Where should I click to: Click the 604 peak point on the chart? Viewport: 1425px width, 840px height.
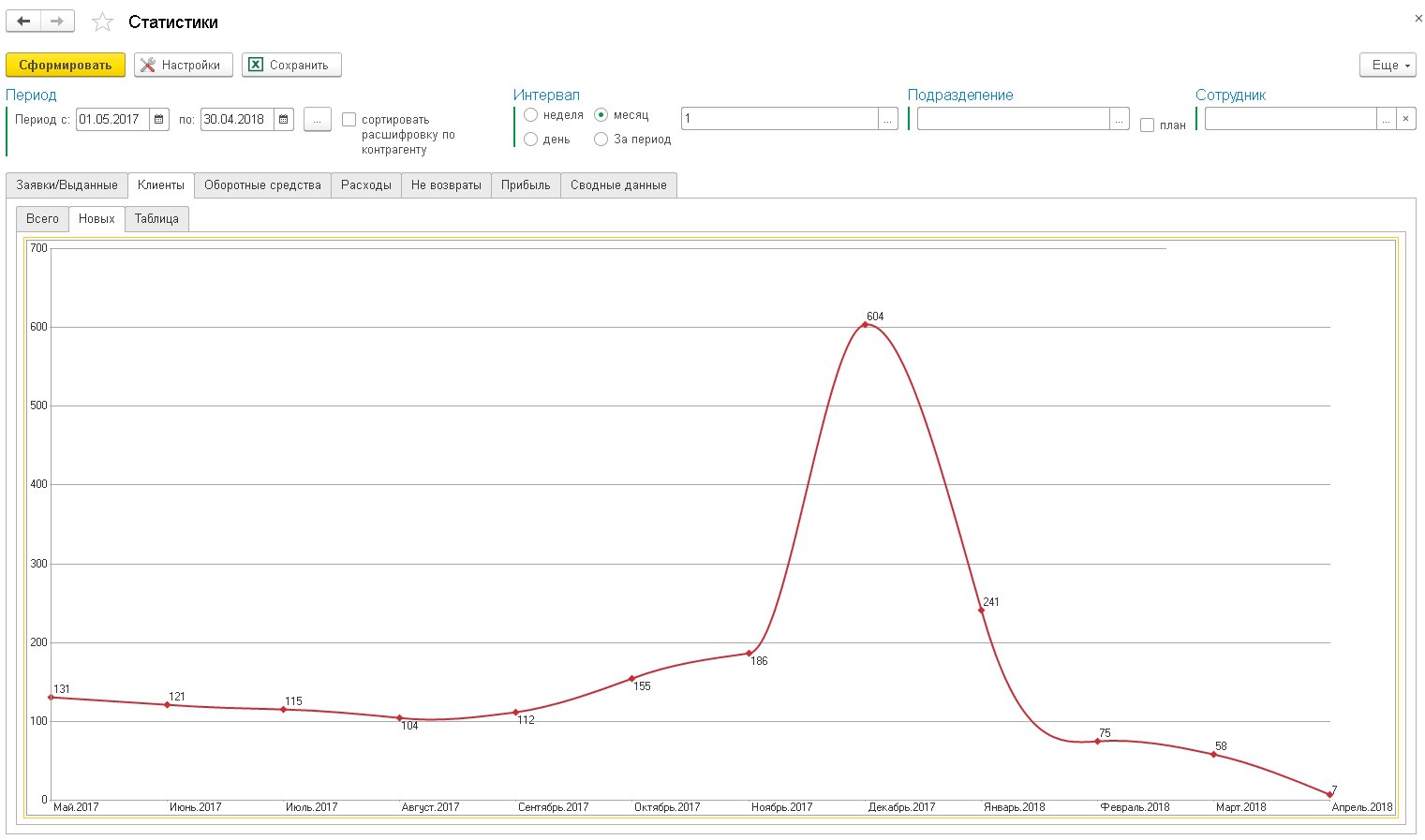[865, 324]
